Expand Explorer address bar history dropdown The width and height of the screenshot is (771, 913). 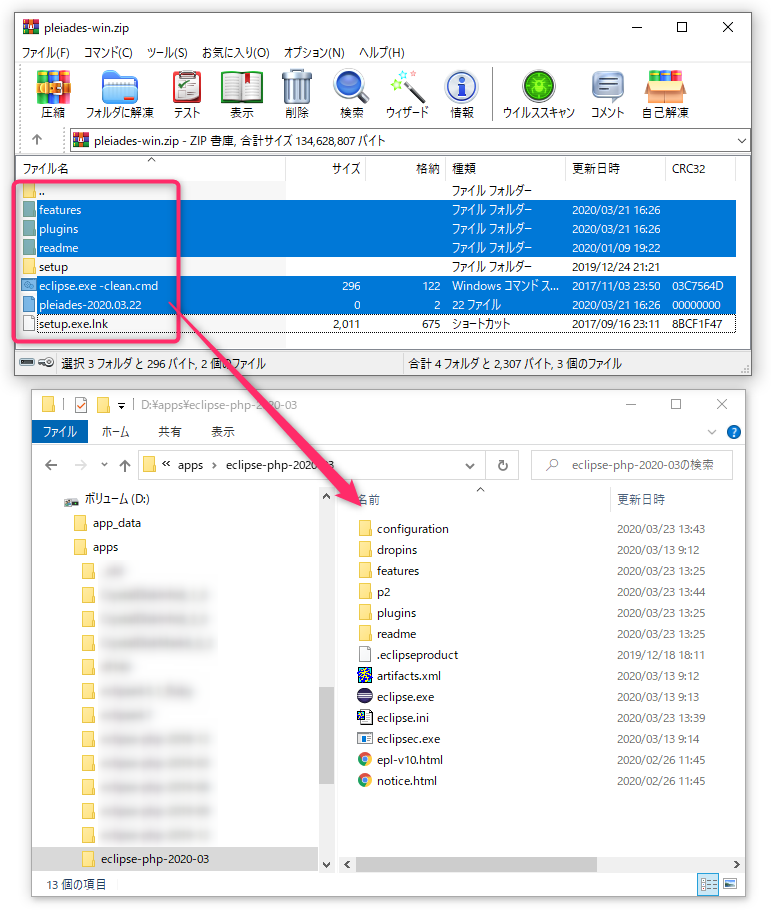pos(470,465)
